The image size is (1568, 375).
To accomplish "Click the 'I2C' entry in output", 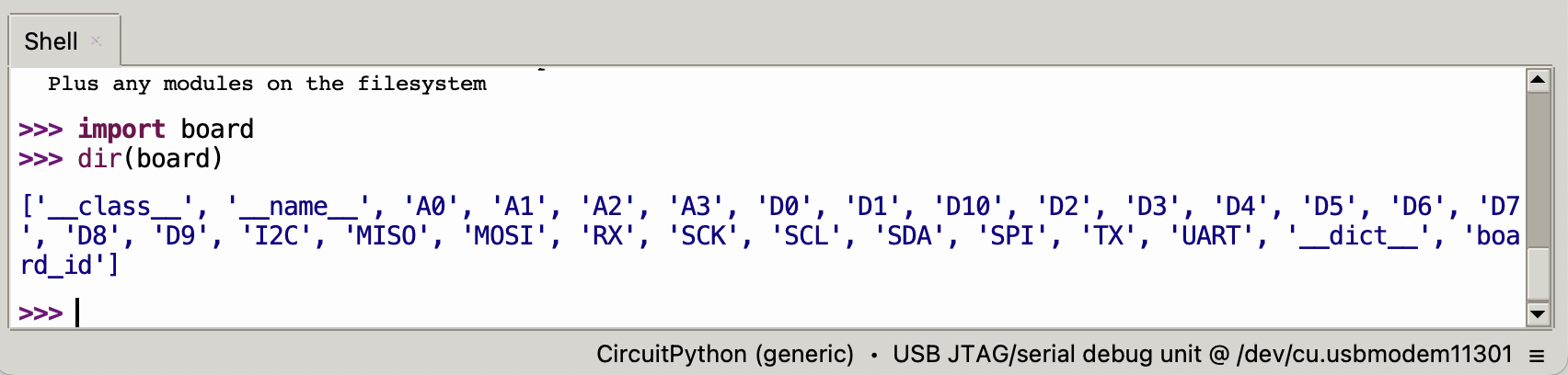I will pyautogui.click(x=277, y=236).
